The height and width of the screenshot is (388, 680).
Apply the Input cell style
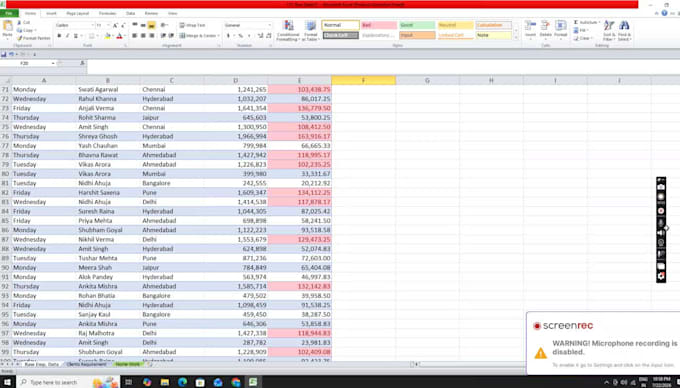coord(417,35)
